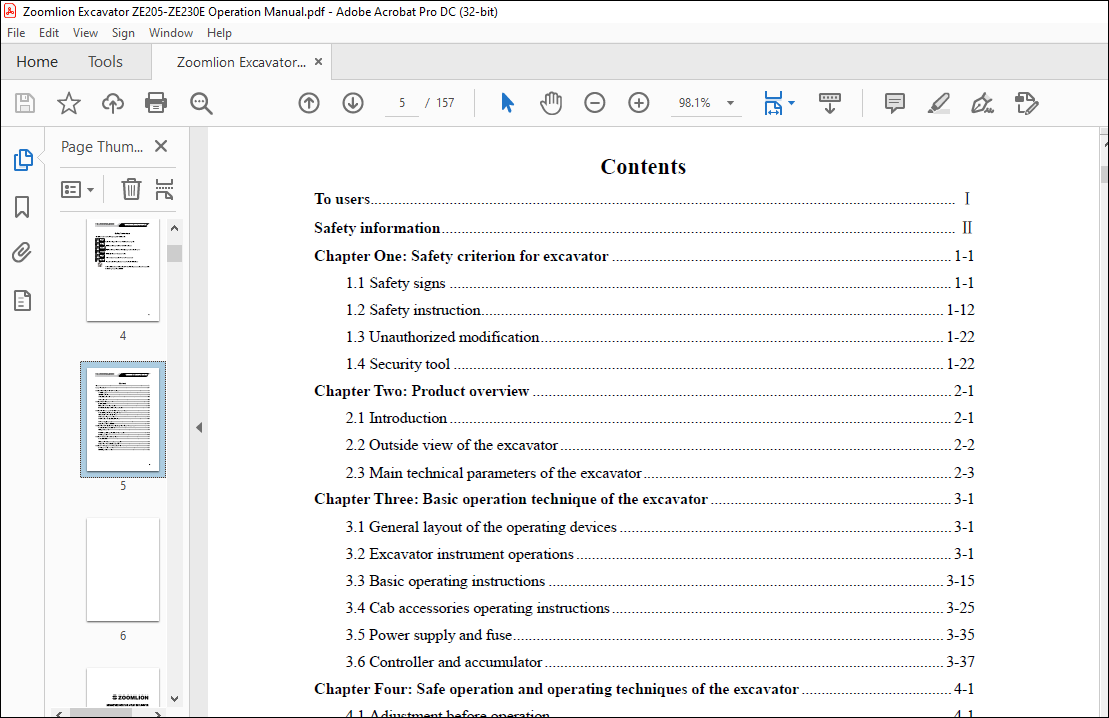Go to next page arrow
Image resolution: width=1109 pixels, height=718 pixels.
tap(353, 103)
